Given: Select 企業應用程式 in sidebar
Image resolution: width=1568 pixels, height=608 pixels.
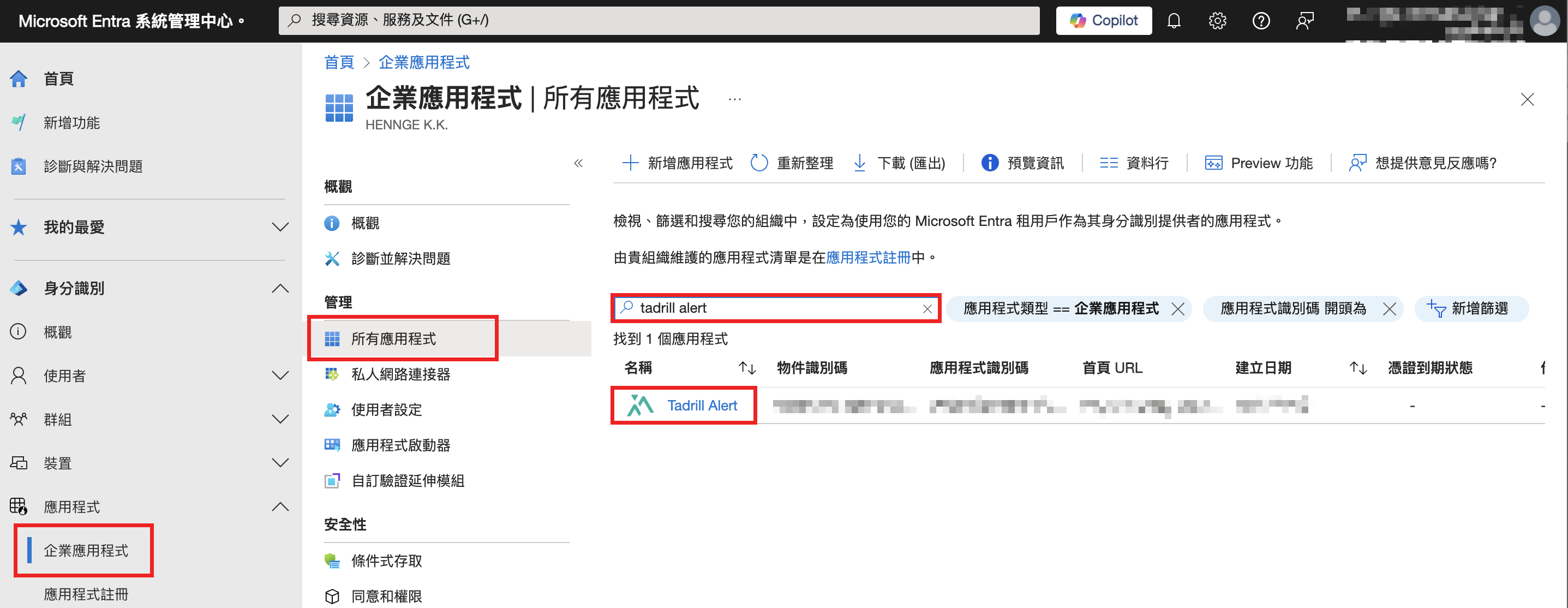Looking at the screenshot, I should pos(86,551).
